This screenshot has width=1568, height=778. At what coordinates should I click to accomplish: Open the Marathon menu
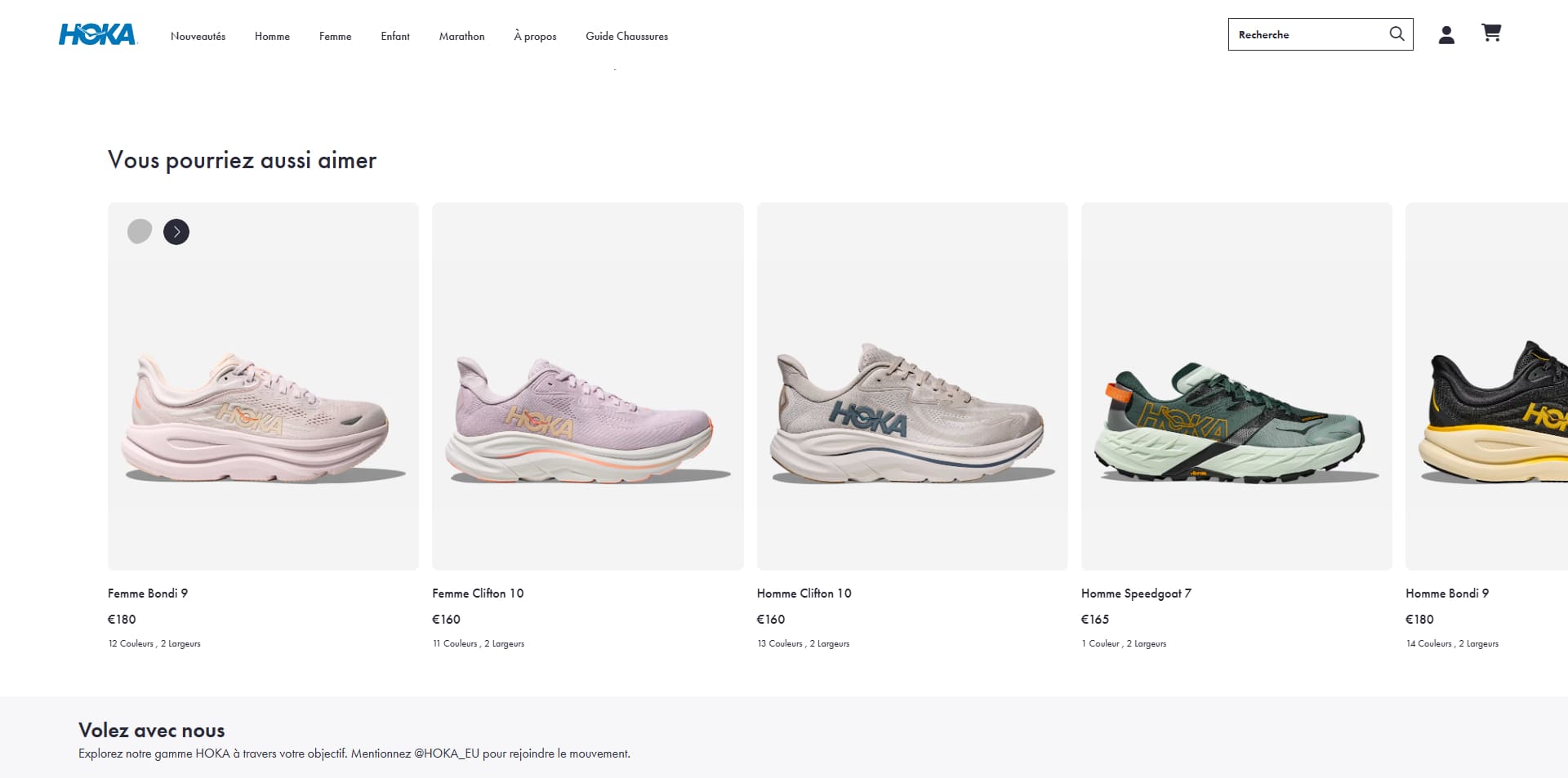461,36
